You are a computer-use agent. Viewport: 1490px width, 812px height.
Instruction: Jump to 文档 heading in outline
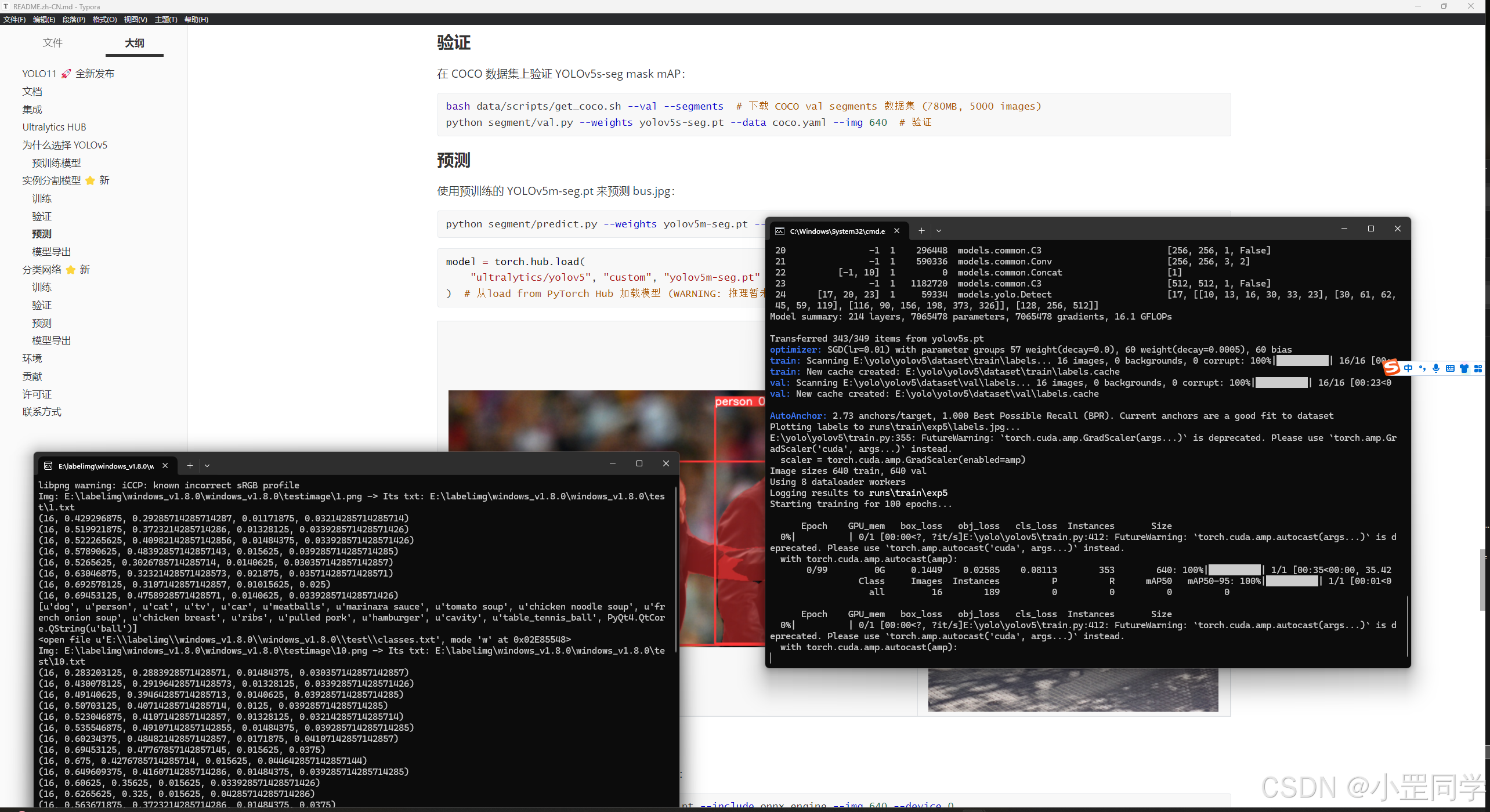pos(32,92)
